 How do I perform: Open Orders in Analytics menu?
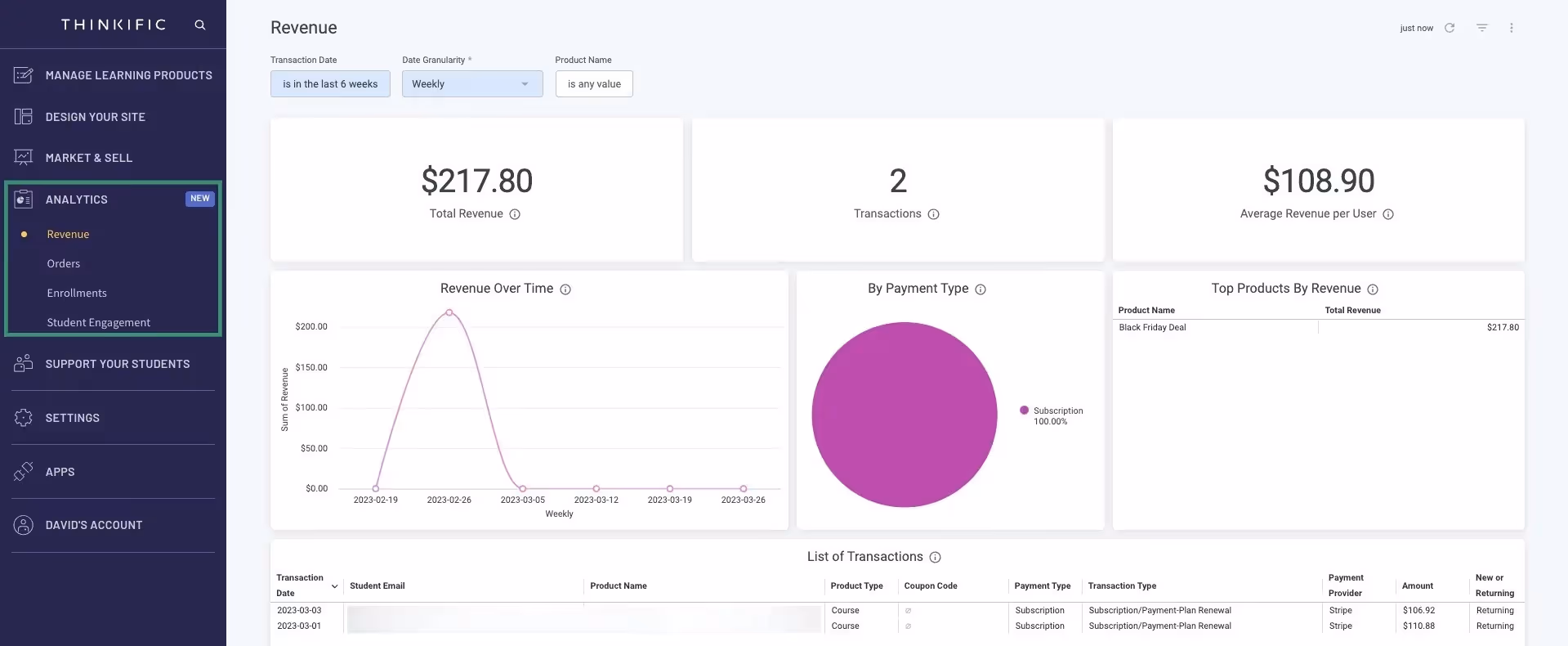coord(64,263)
